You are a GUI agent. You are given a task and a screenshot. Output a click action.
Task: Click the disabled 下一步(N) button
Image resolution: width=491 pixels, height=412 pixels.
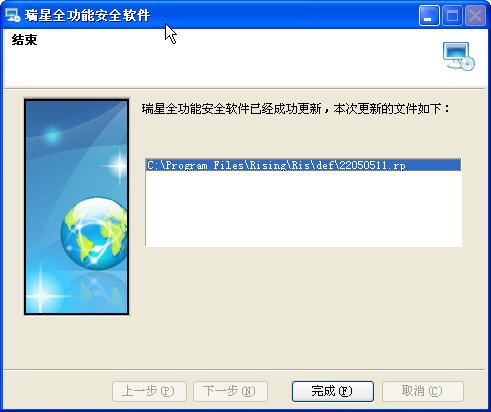pos(230,391)
